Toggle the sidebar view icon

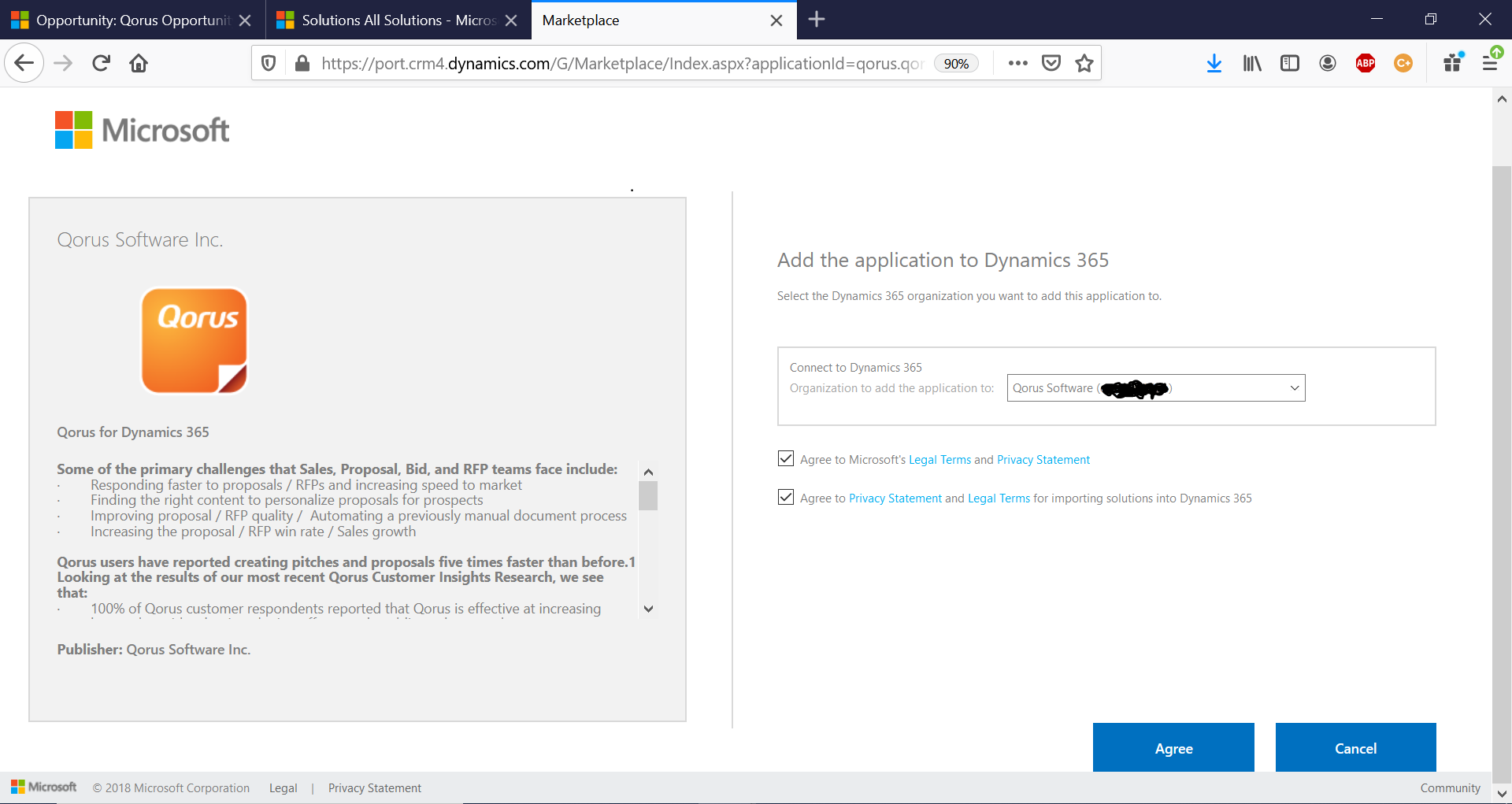pos(1289,63)
